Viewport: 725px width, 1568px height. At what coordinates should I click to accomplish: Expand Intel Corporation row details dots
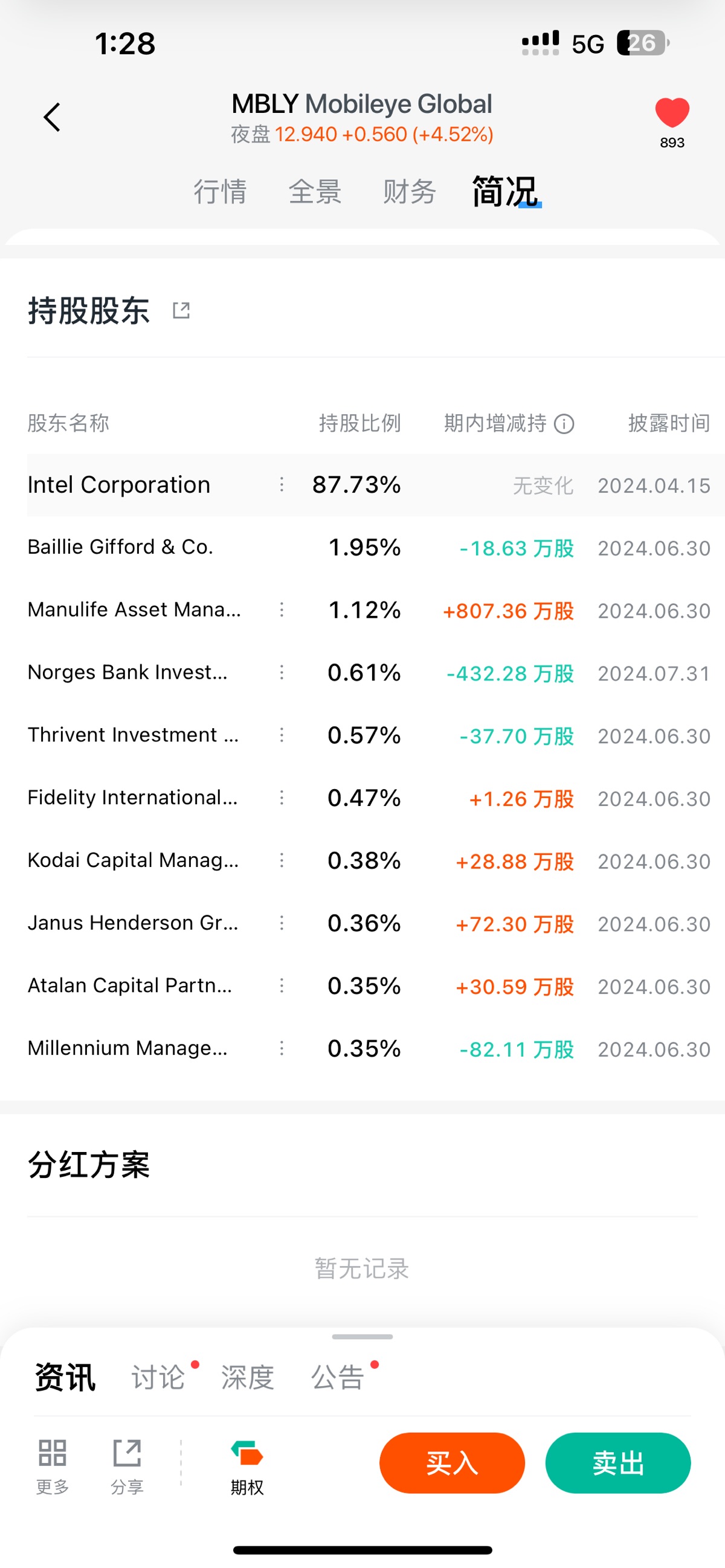click(x=282, y=484)
